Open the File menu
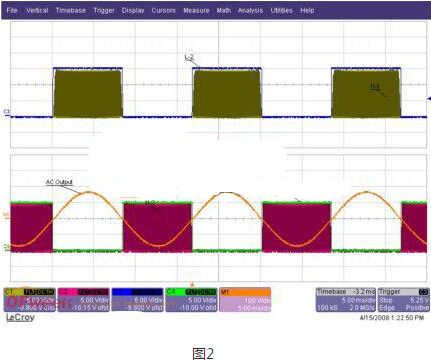The width and height of the screenshot is (431, 362). pyautogui.click(x=12, y=10)
